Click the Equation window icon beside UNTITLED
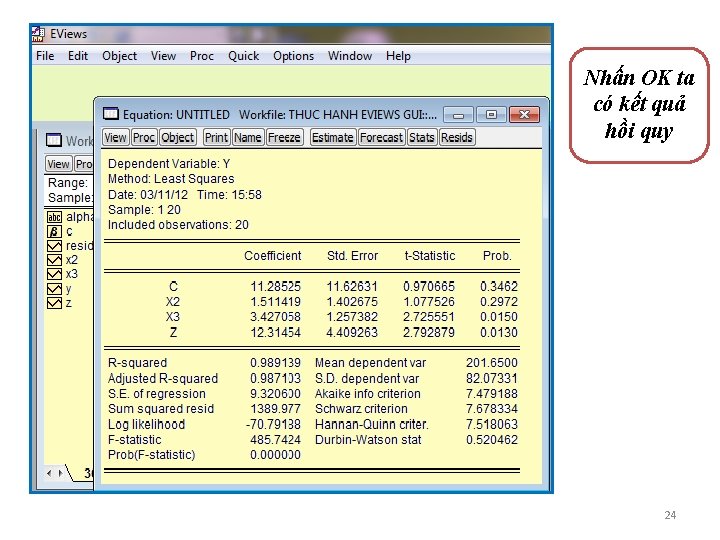Image resolution: width=720 pixels, height=540 pixels. click(111, 114)
